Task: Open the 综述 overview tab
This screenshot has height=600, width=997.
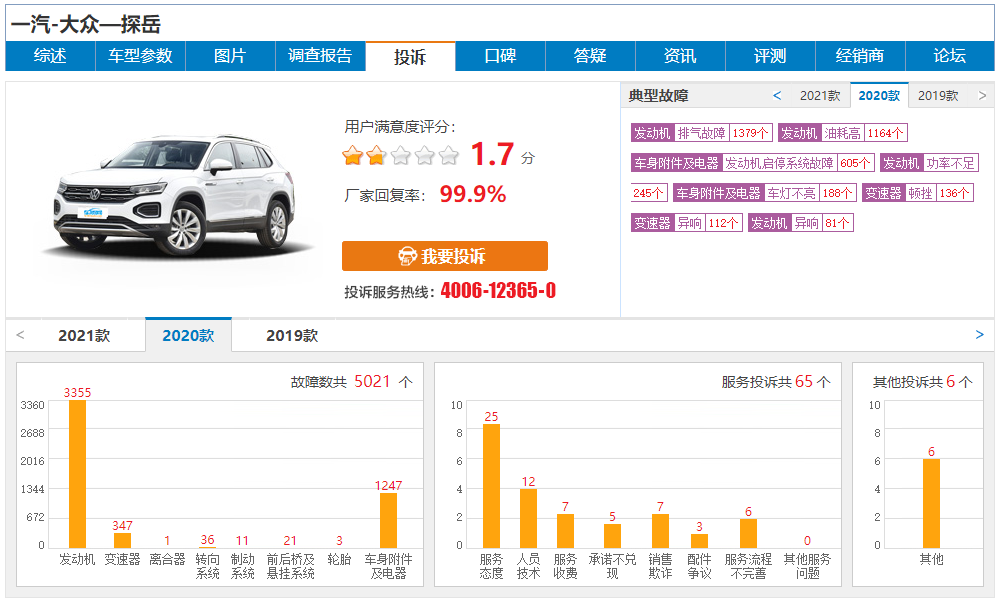Action: coord(50,56)
